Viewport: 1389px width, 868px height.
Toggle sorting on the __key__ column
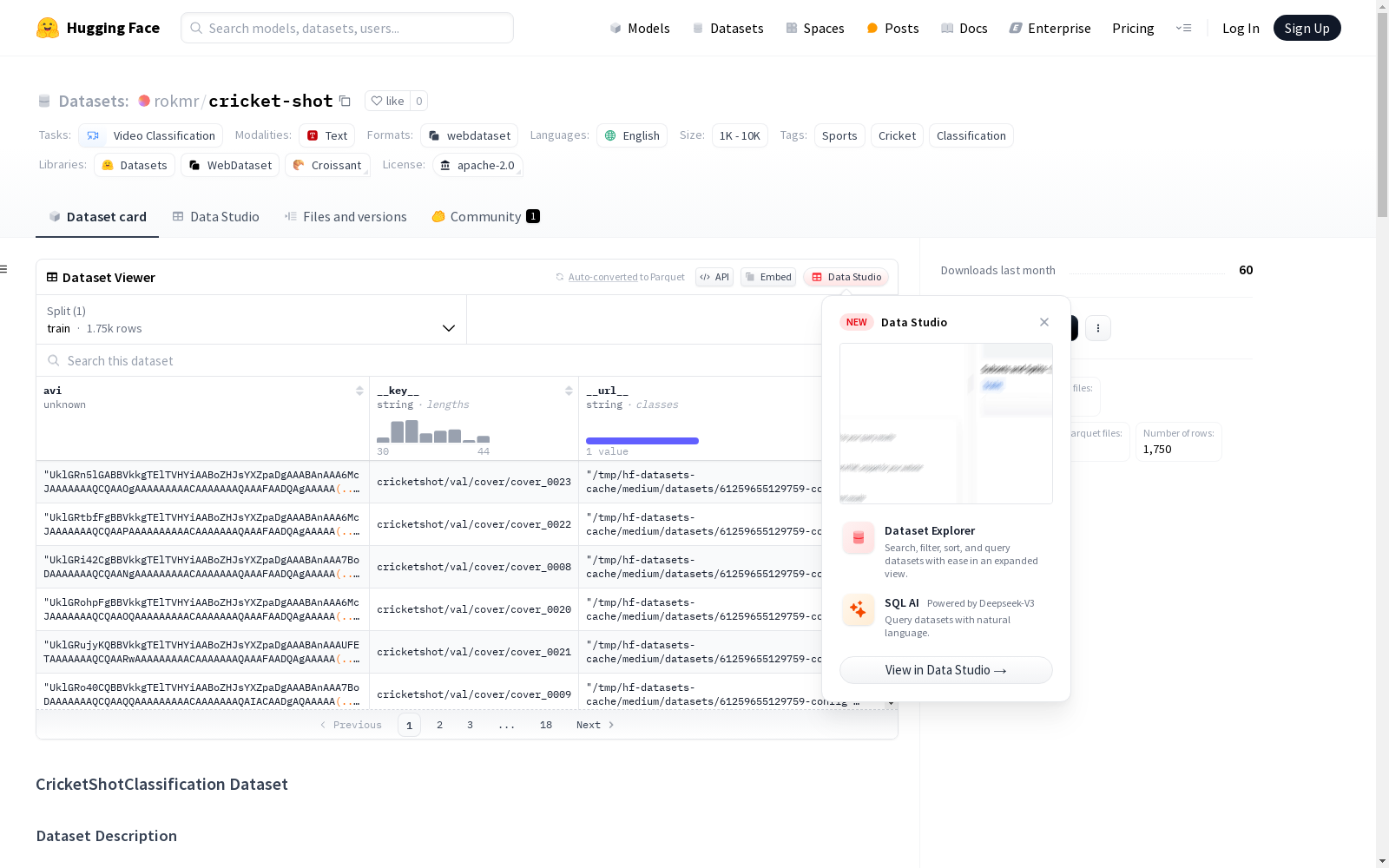click(x=569, y=391)
